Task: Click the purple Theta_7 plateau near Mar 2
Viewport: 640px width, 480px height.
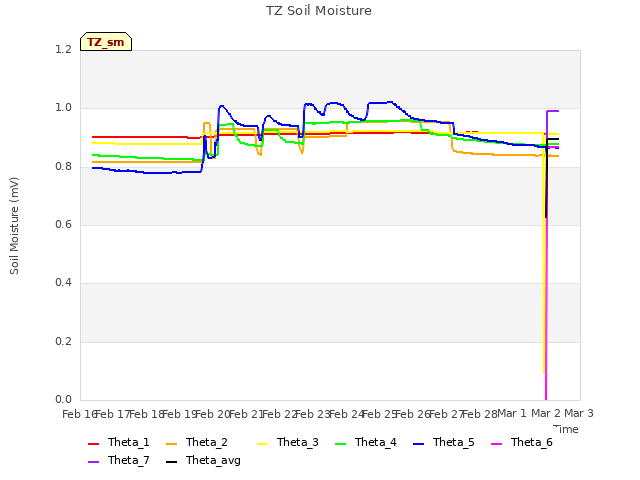Action: pyautogui.click(x=553, y=111)
